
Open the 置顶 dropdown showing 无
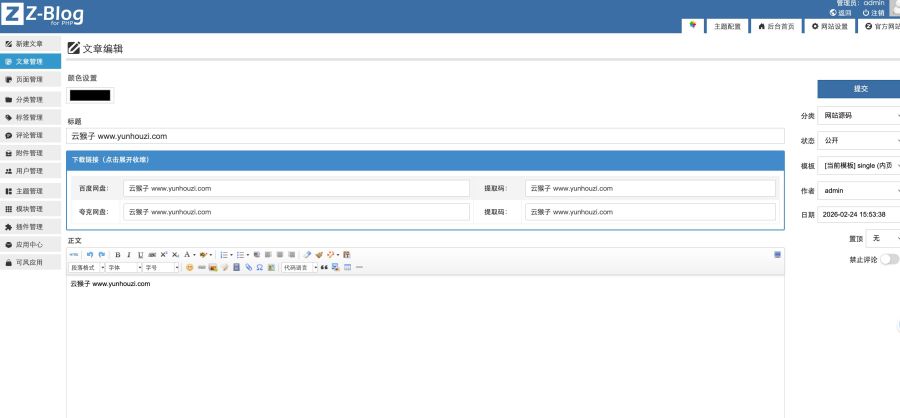pyautogui.click(x=886, y=239)
